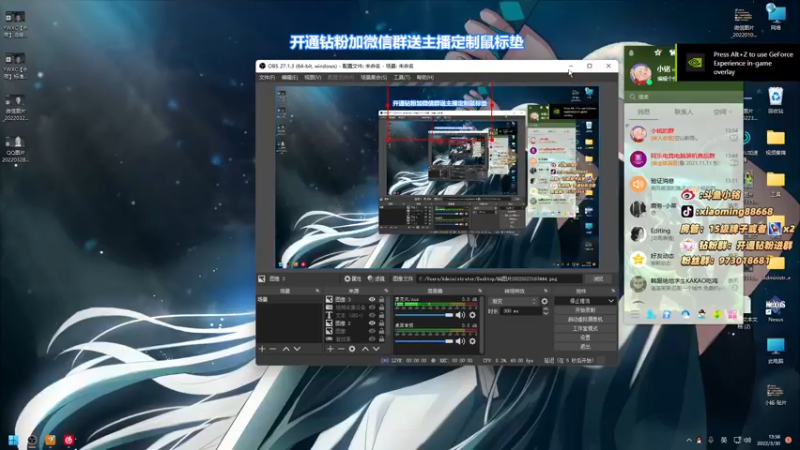Open the 编辑(E) menu in OBS
The image size is (800, 450).
[x=289, y=78]
